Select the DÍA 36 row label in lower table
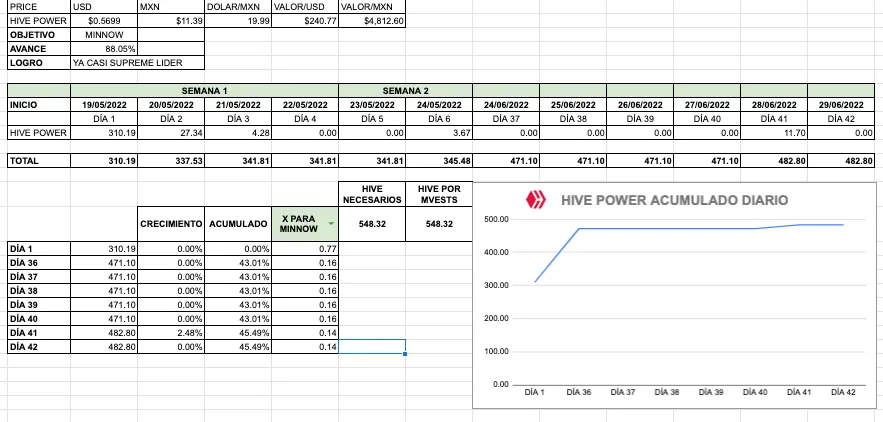Screen dimensions: 883x422 point(39,263)
